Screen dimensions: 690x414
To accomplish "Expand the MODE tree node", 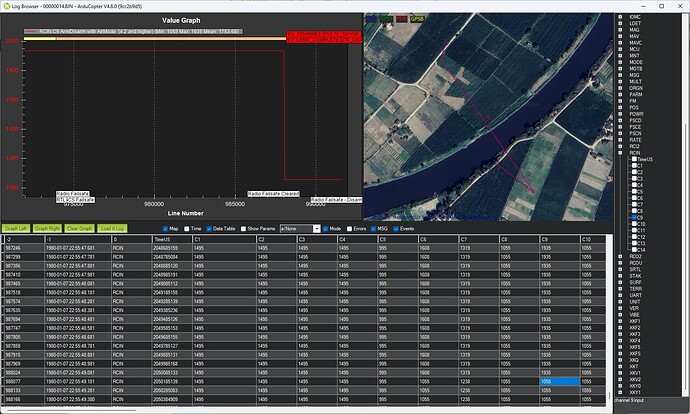I will click(620, 62).
